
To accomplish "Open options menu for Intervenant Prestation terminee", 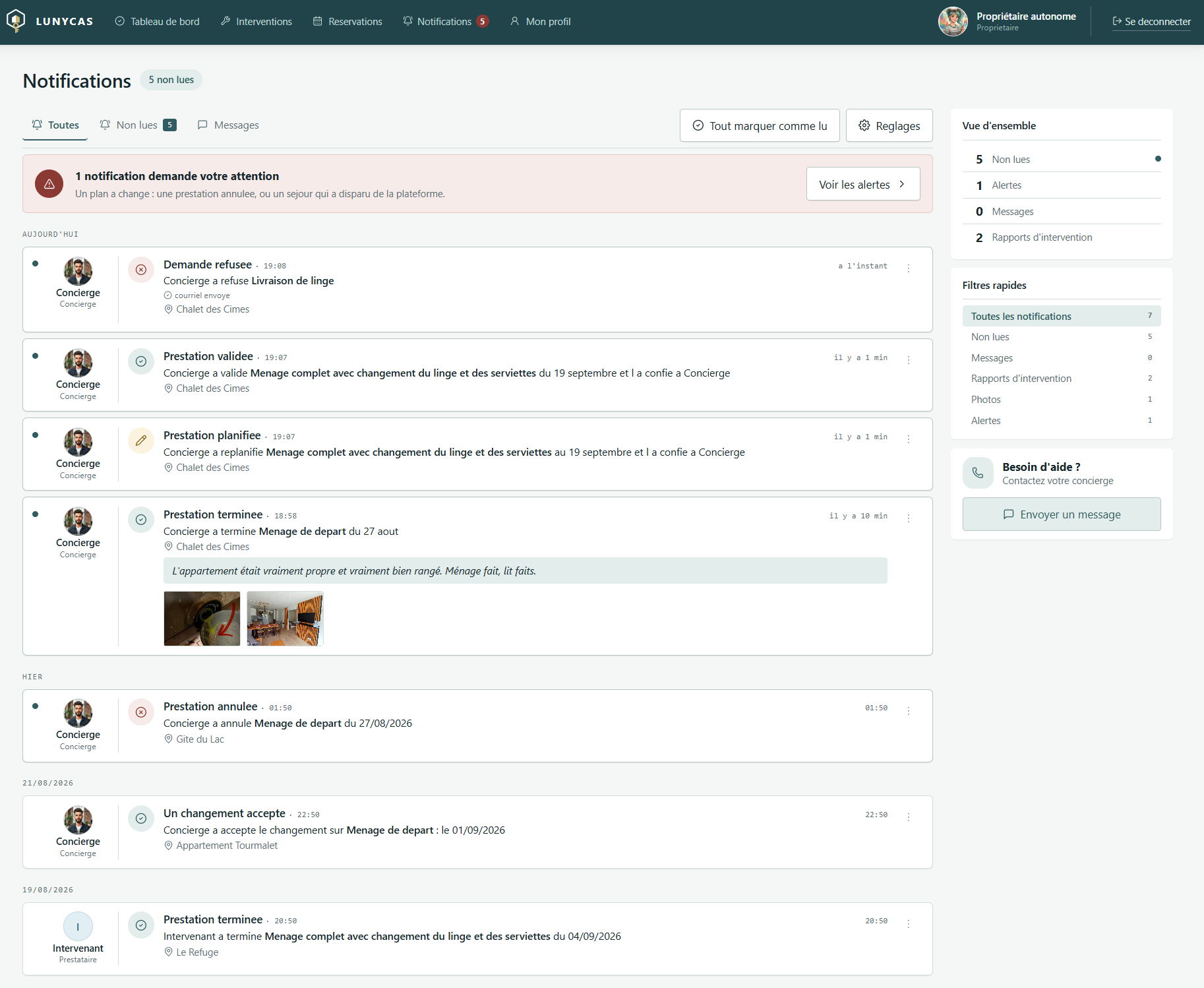I will pos(909,924).
